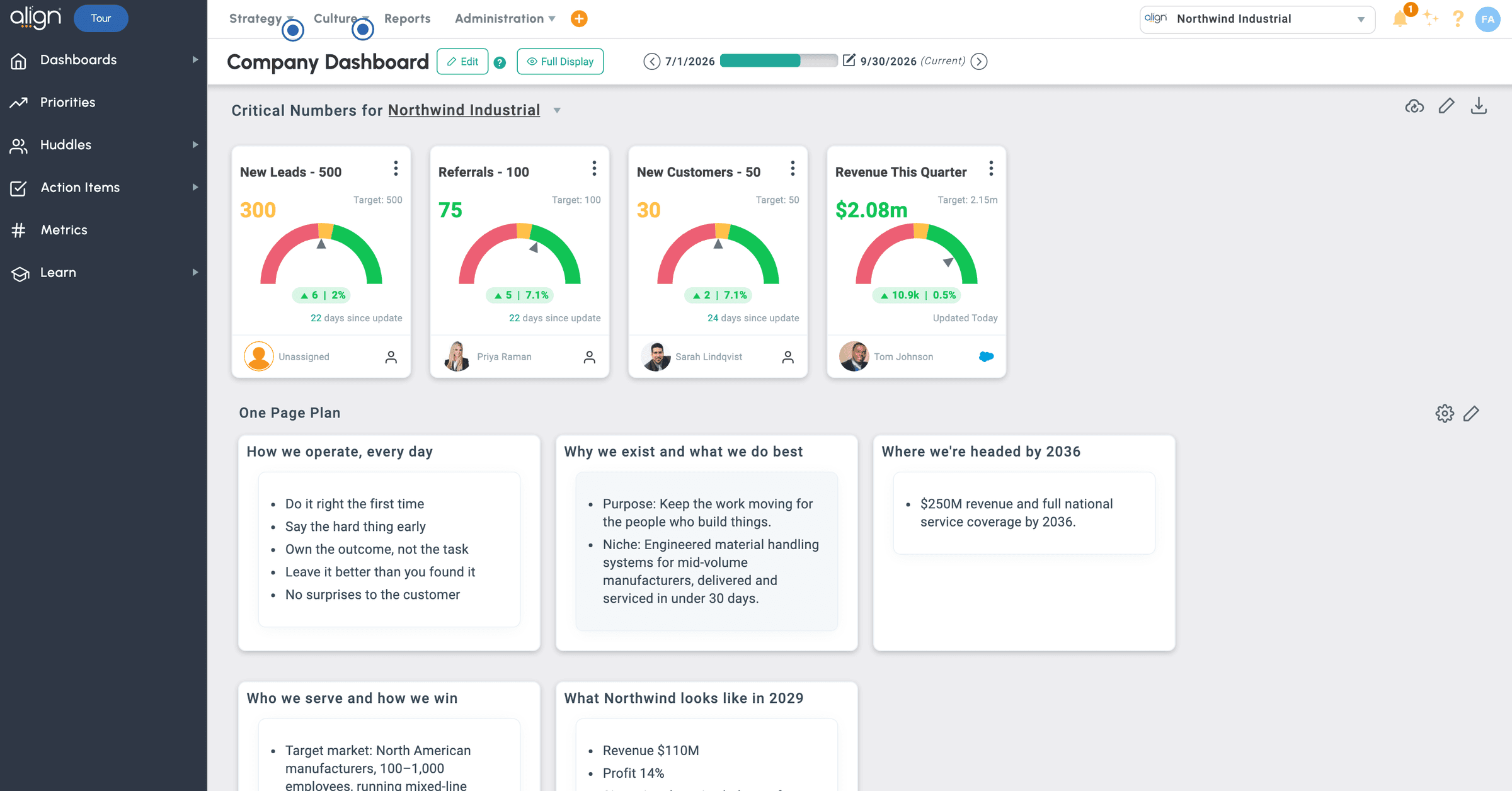Viewport: 1512px width, 791px height.
Task: Click the orange plus add button
Action: point(579,19)
